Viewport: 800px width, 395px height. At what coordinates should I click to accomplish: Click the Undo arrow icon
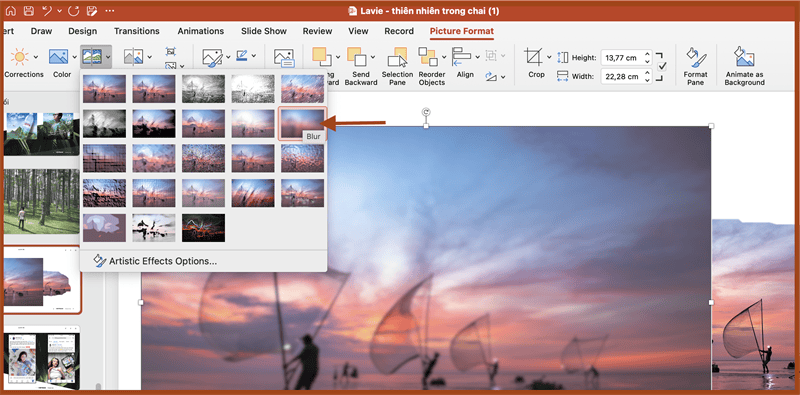47,11
